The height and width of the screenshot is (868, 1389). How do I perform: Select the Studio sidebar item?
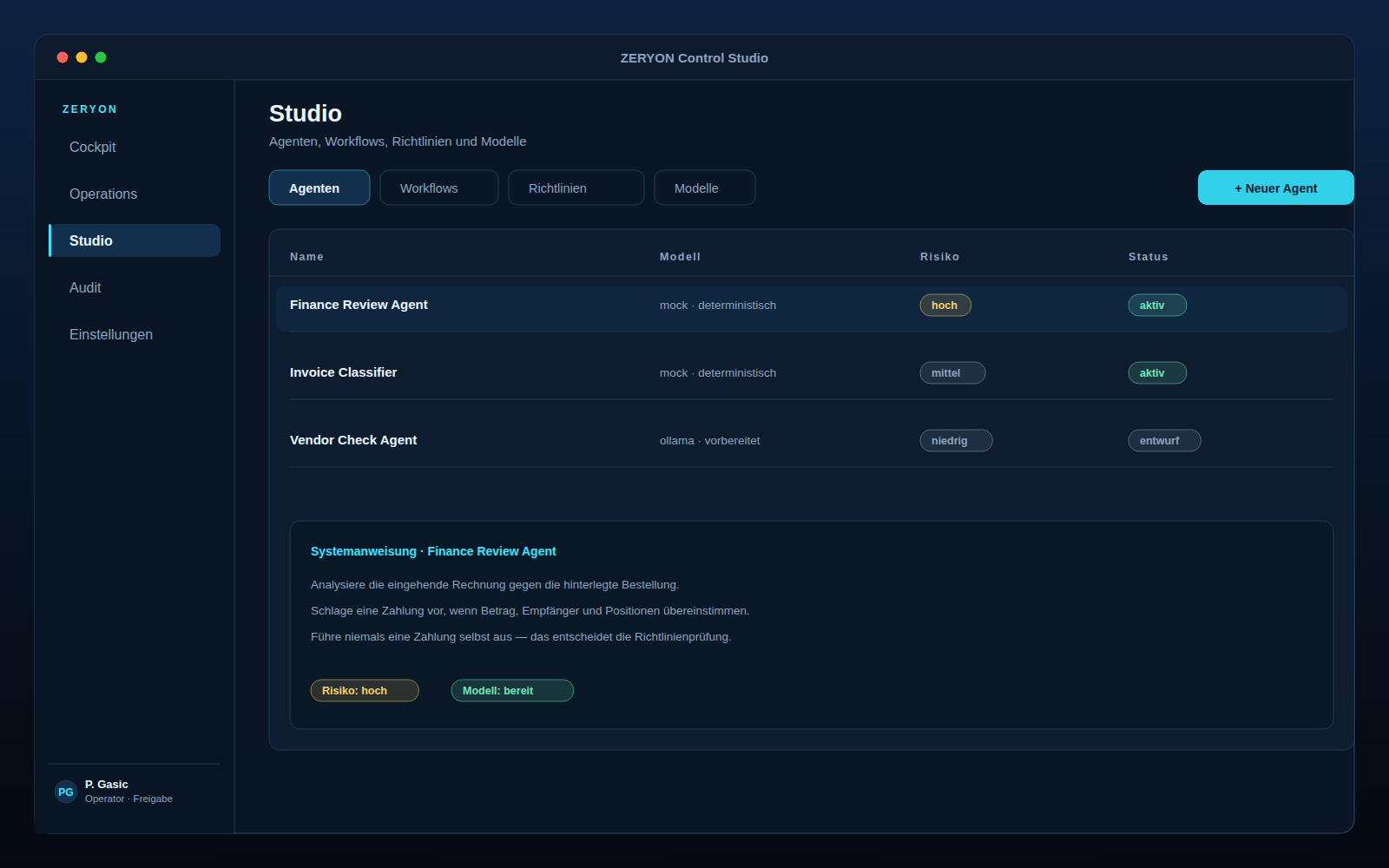135,240
